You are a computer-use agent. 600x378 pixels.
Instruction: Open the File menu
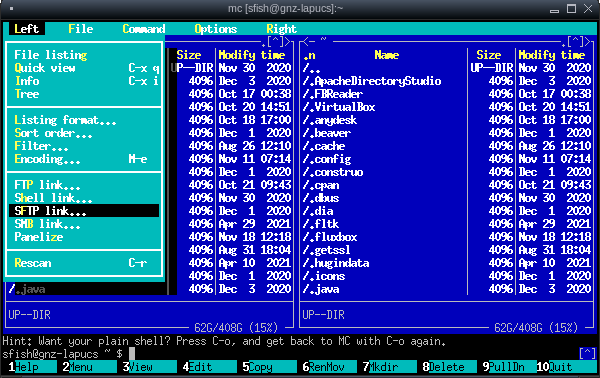click(81, 29)
